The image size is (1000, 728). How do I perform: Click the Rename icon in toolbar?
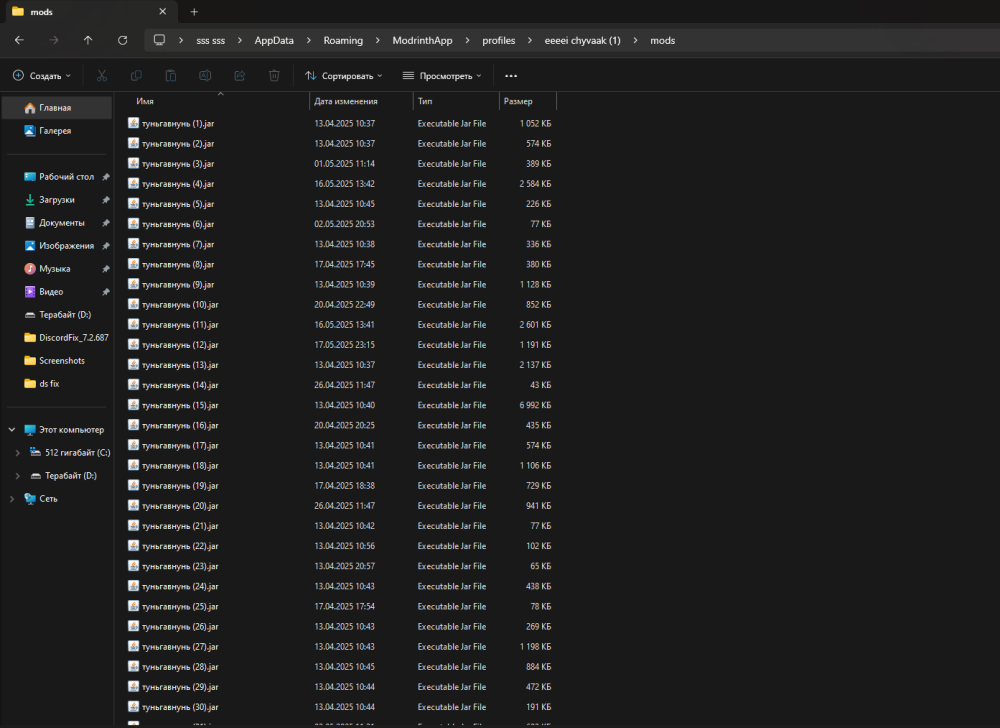(205, 76)
